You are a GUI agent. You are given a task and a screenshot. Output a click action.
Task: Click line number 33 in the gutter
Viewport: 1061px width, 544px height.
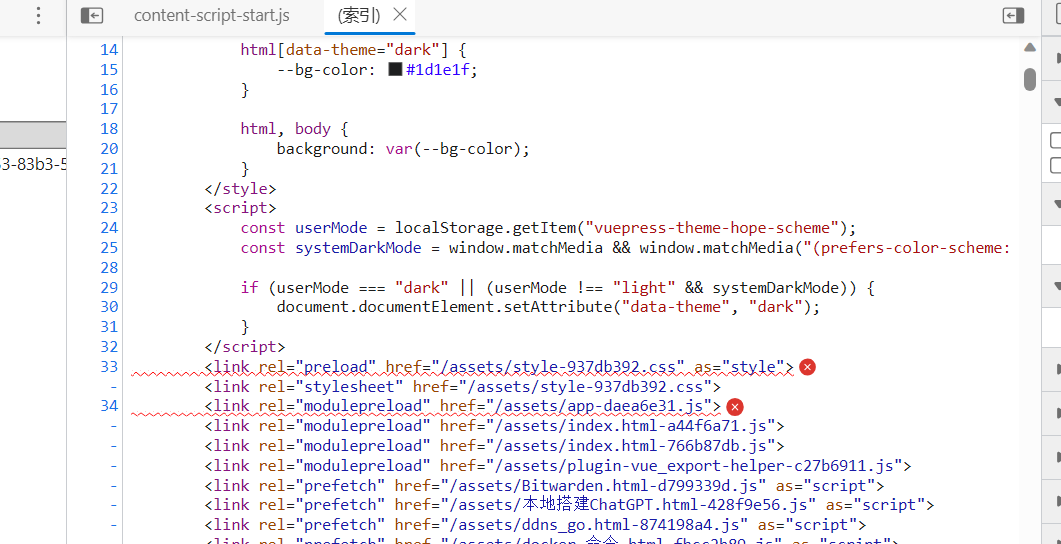(x=109, y=367)
